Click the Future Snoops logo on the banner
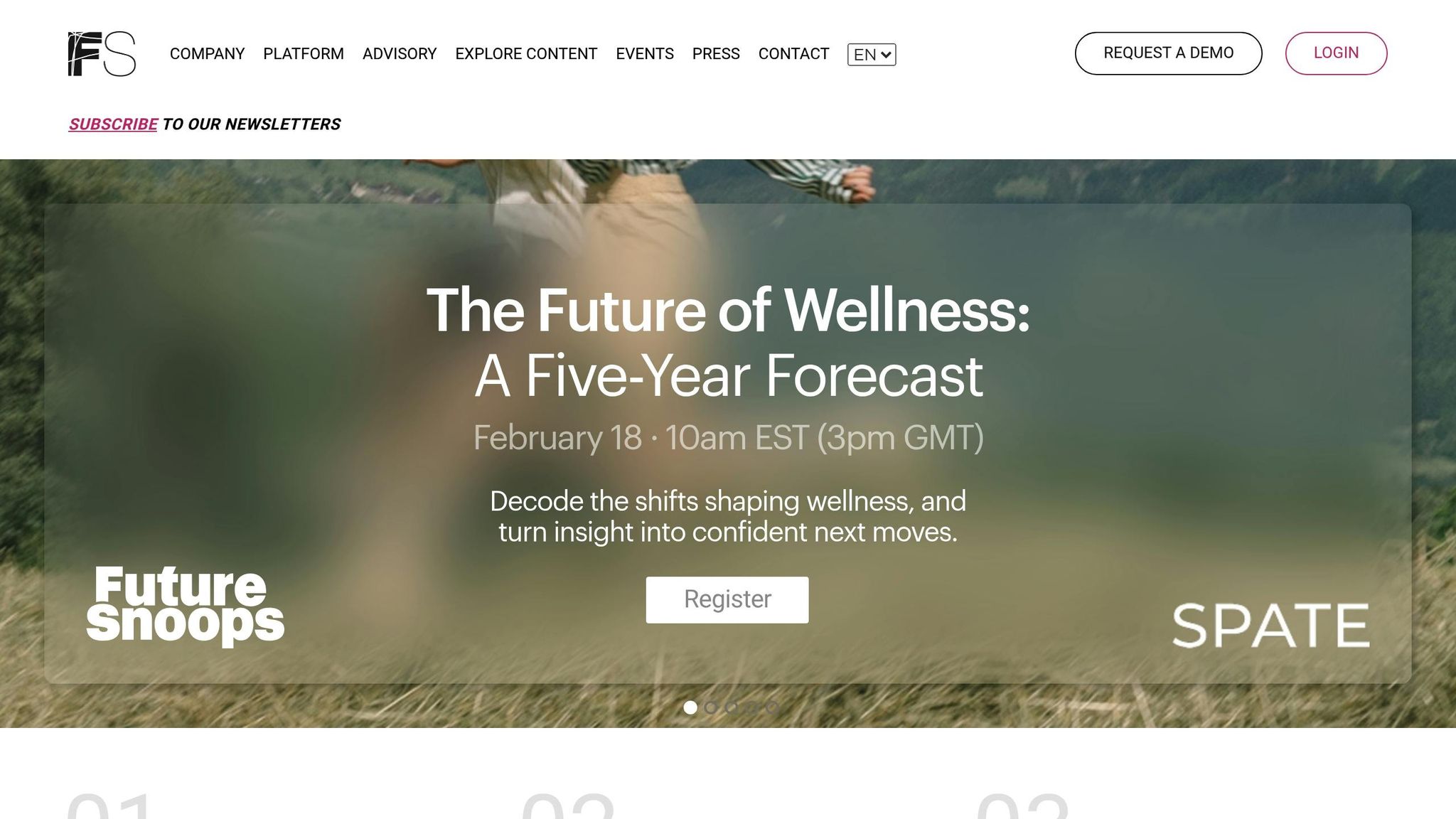 click(x=186, y=606)
